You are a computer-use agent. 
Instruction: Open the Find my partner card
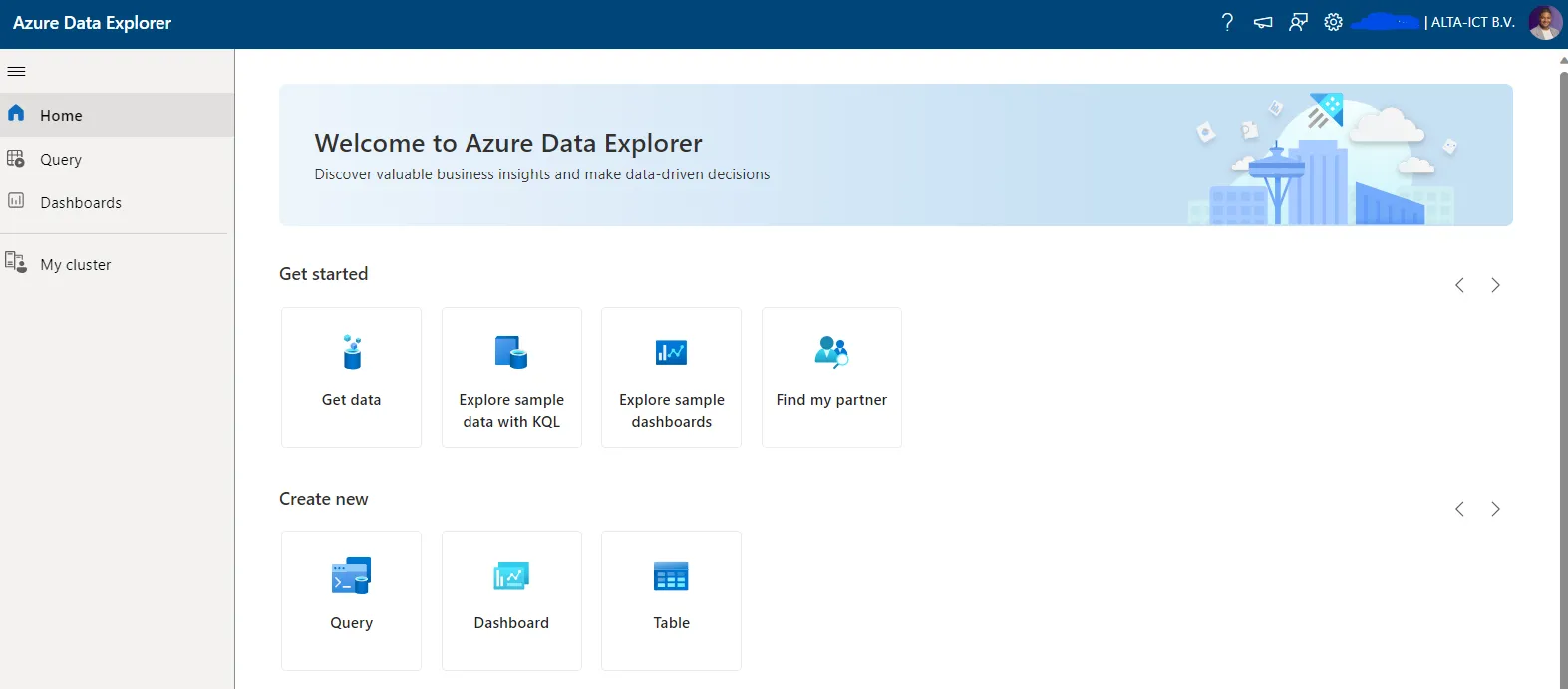(831, 377)
